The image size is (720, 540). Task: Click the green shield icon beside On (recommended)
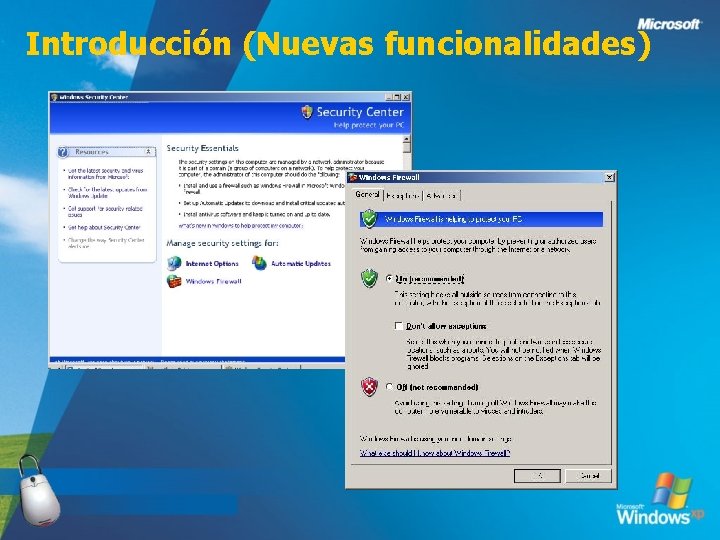[x=369, y=278]
